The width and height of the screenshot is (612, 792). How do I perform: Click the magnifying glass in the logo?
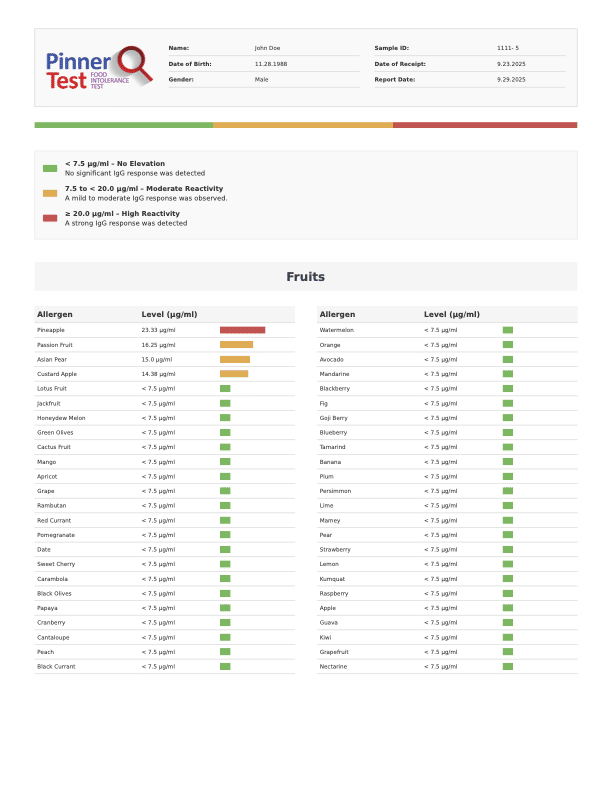point(132,62)
